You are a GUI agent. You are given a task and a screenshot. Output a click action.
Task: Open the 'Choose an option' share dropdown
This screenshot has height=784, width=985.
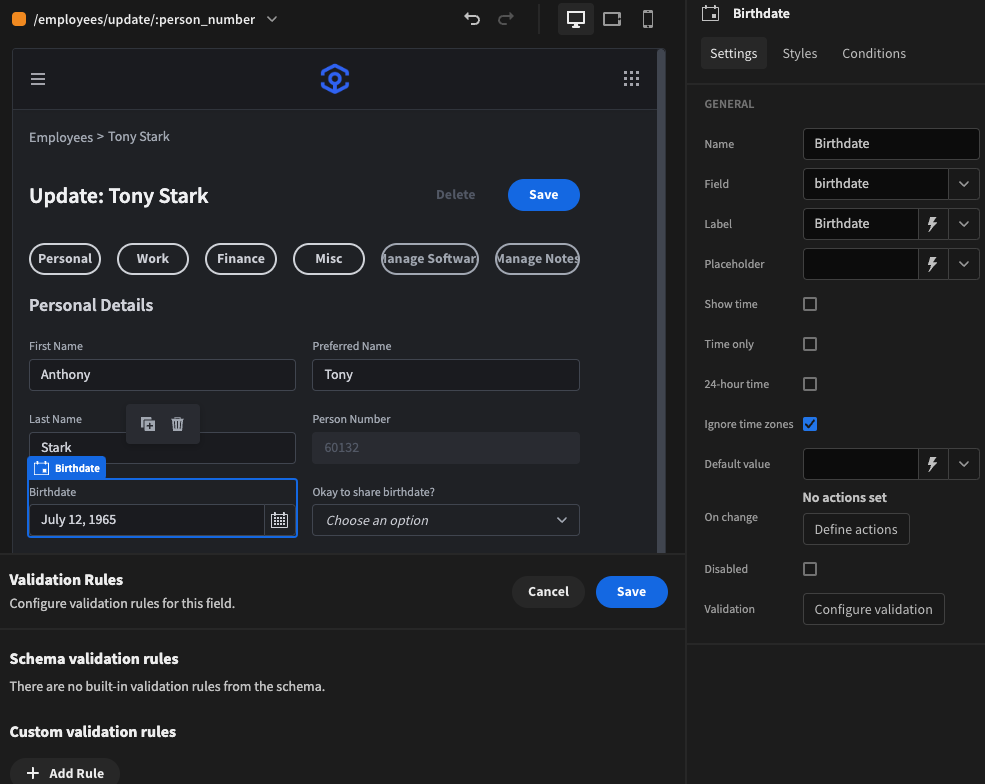click(x=445, y=520)
